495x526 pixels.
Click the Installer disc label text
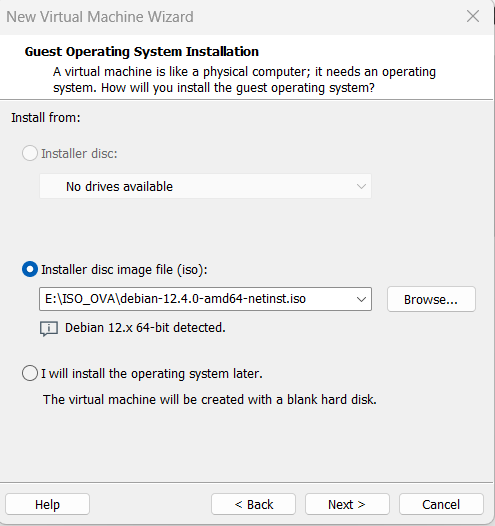pos(79,154)
